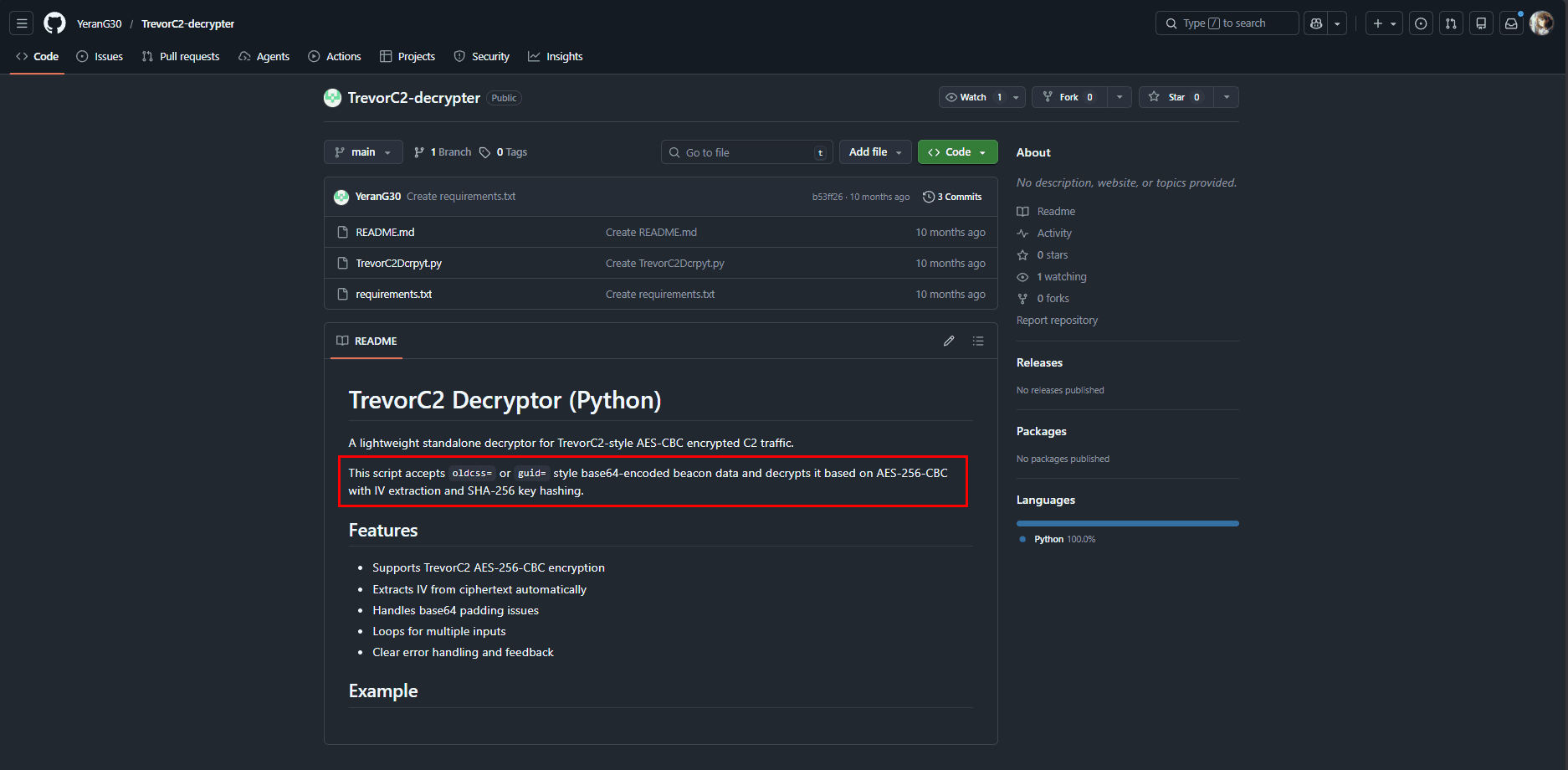Open the issues icon in top header
This screenshot has width=1568, height=770.
[1421, 23]
